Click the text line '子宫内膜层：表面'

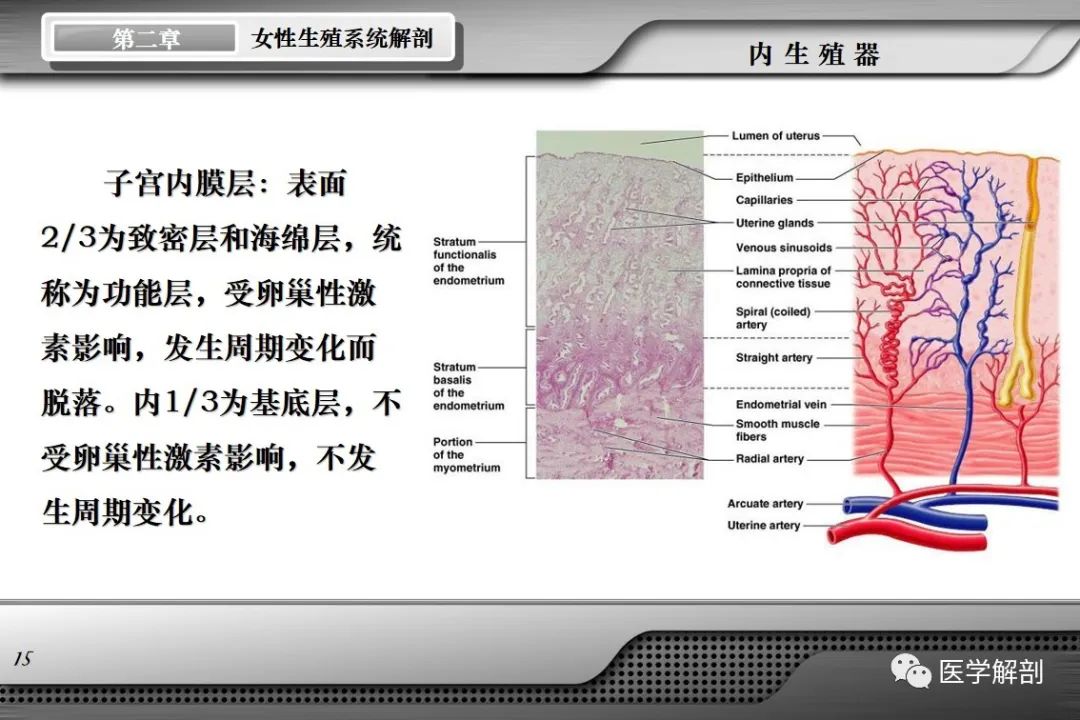[x=225, y=184]
